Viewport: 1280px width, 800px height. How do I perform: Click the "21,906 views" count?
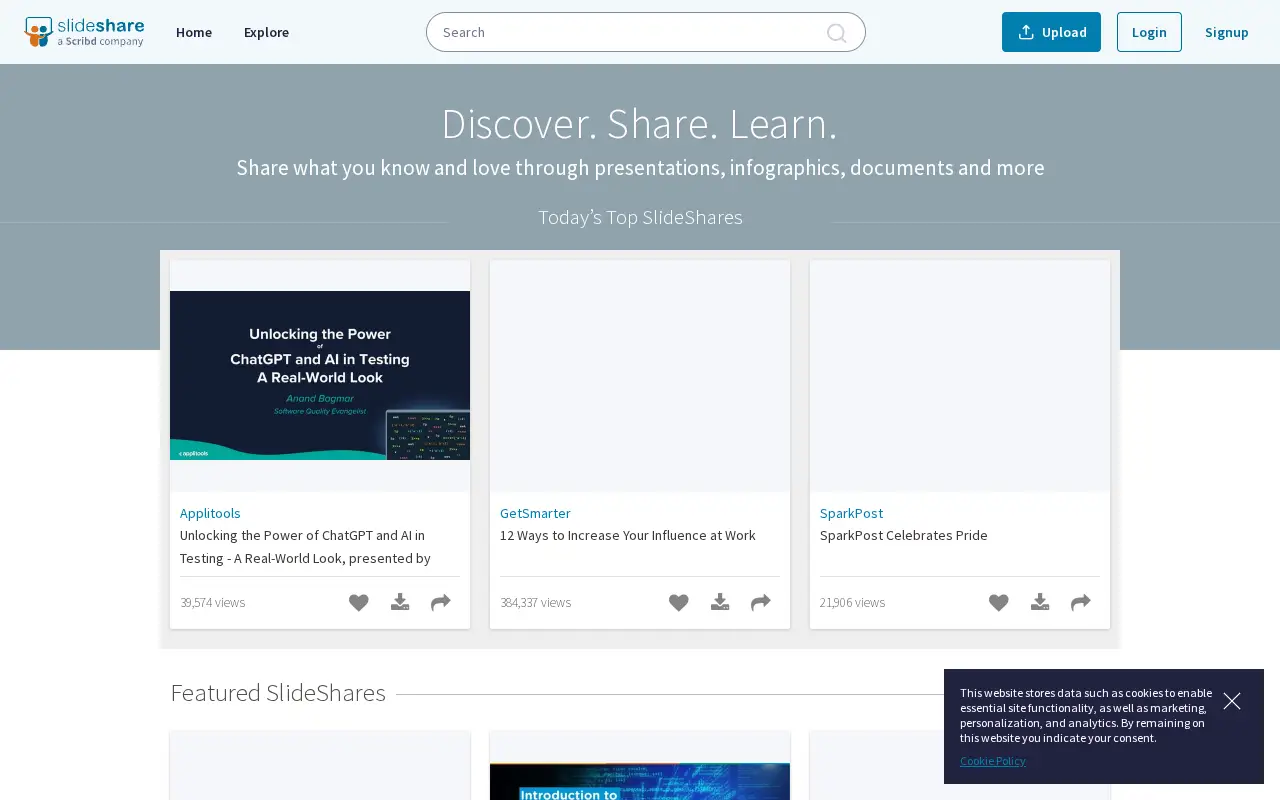tap(852, 602)
